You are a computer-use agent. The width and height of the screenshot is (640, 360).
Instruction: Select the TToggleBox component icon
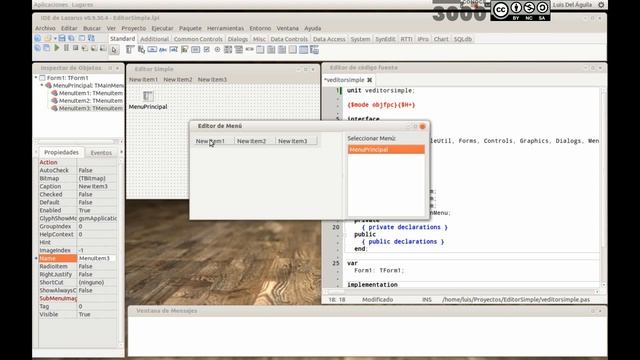click(x=195, y=49)
